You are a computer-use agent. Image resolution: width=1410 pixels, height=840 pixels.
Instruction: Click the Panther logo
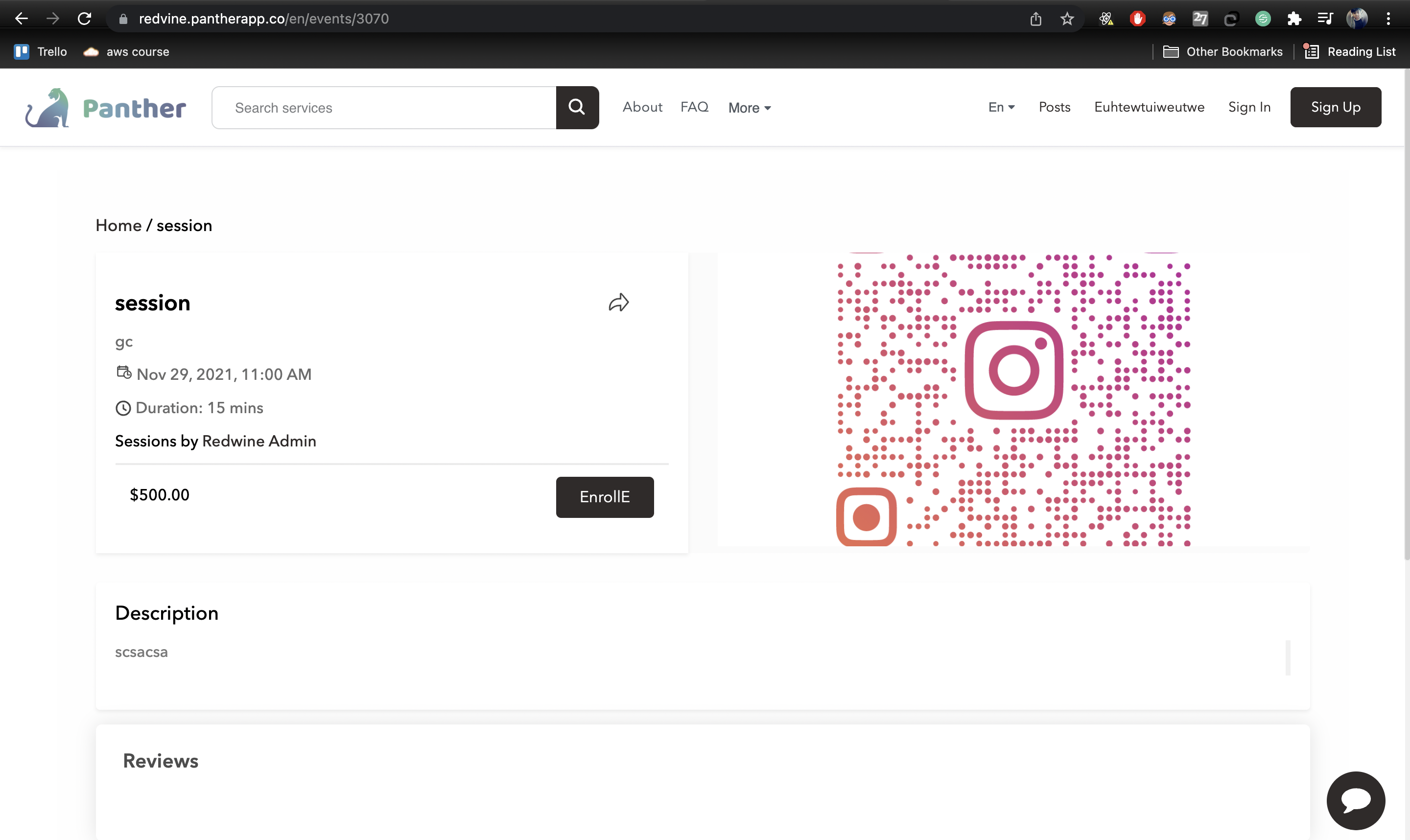point(105,108)
